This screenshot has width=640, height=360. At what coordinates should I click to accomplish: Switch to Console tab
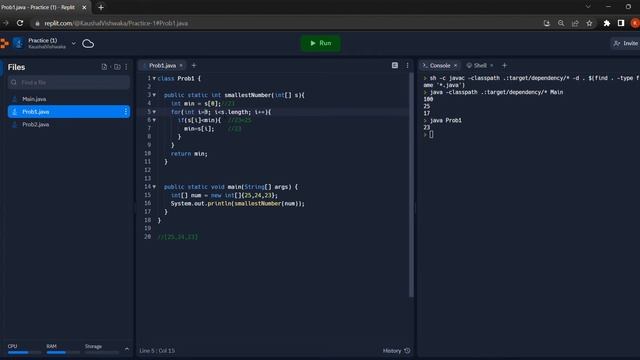tap(440, 65)
